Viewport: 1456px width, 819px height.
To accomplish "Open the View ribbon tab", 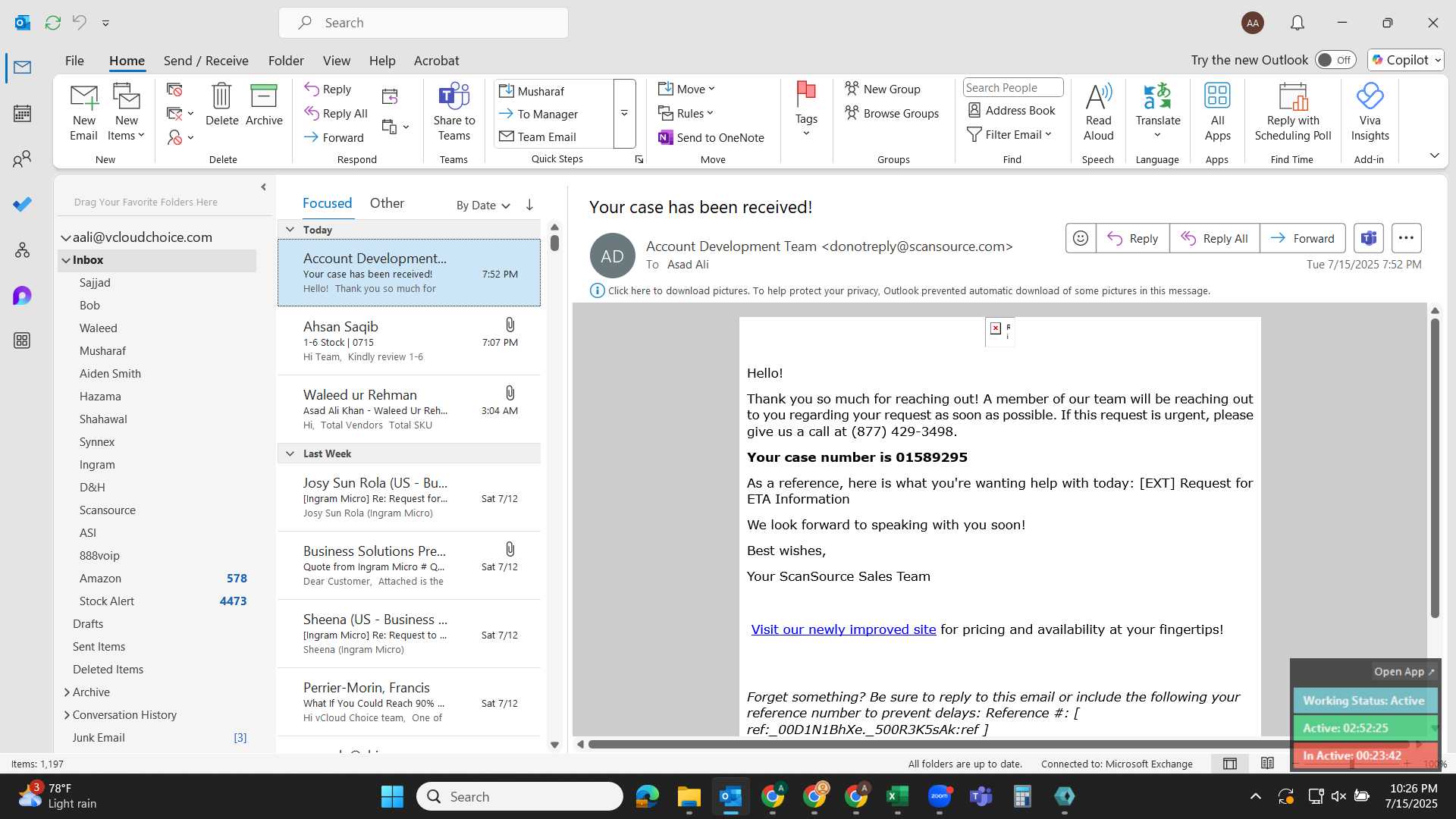I will [x=336, y=61].
